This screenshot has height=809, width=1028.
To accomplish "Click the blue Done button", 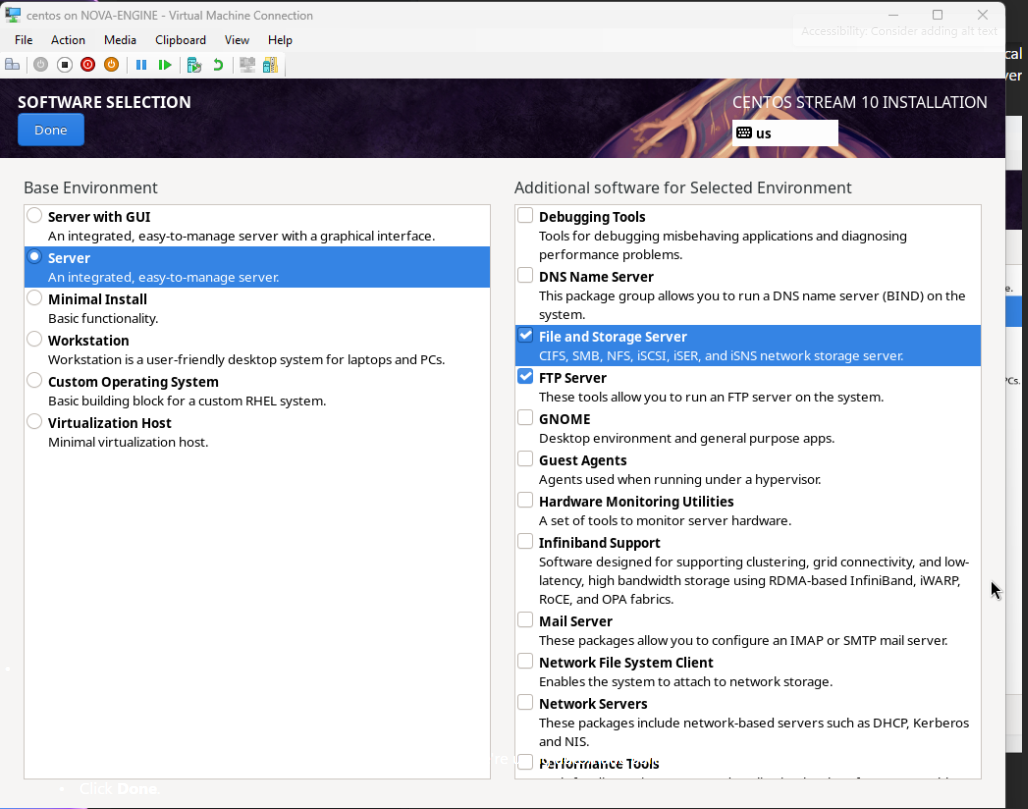I will coord(51,130).
